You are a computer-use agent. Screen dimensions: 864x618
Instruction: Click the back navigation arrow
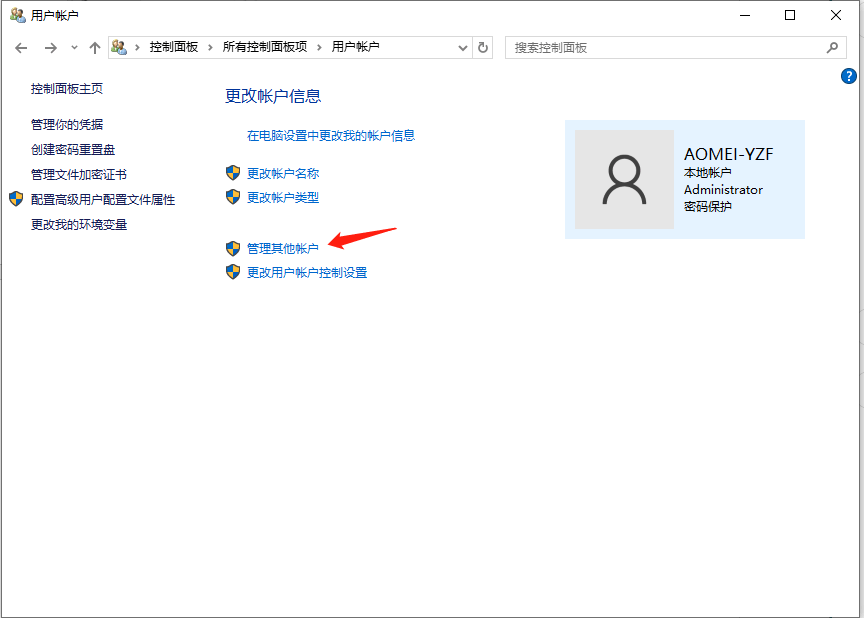tap(21, 47)
